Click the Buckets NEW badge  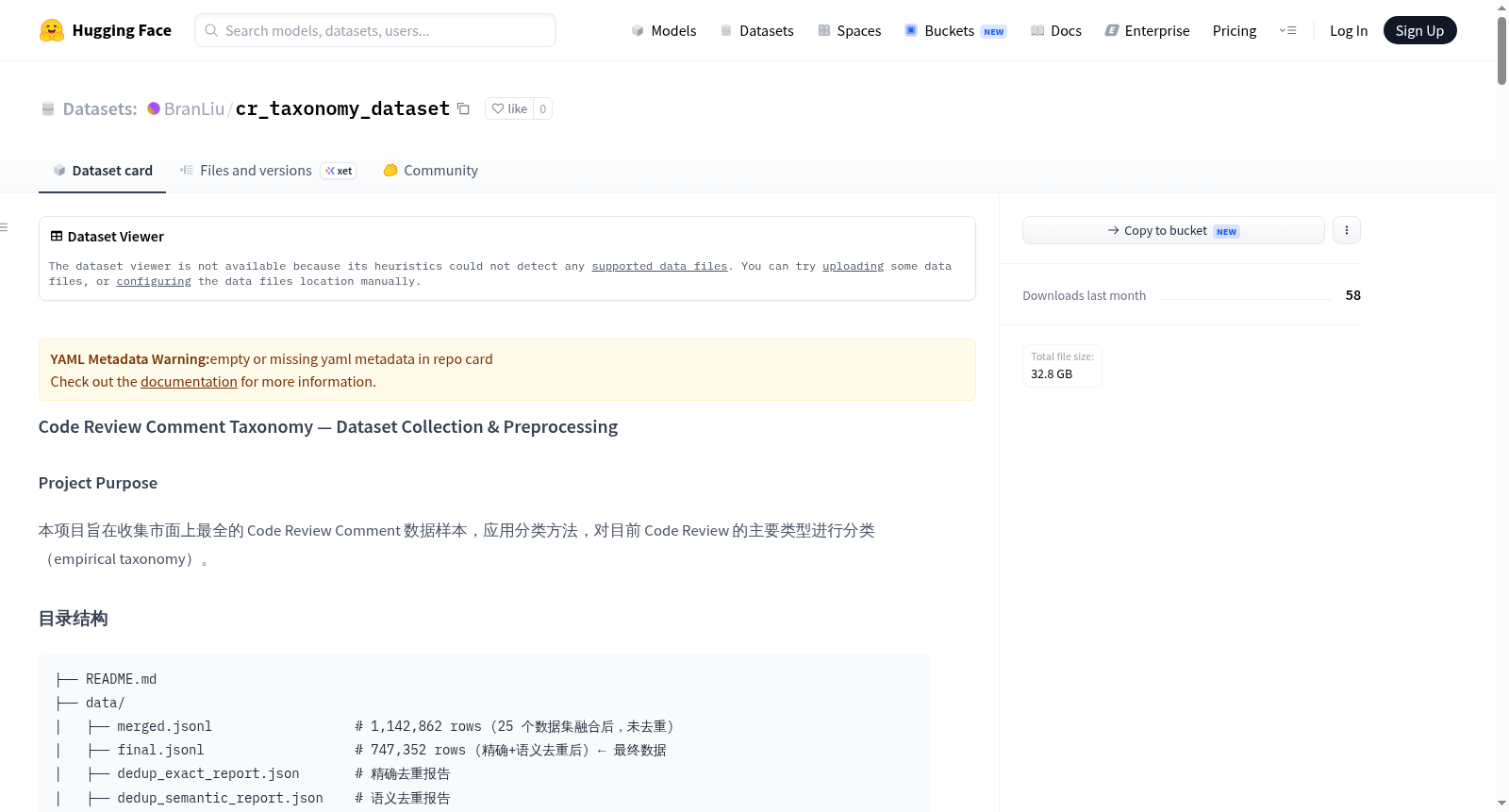[994, 32]
